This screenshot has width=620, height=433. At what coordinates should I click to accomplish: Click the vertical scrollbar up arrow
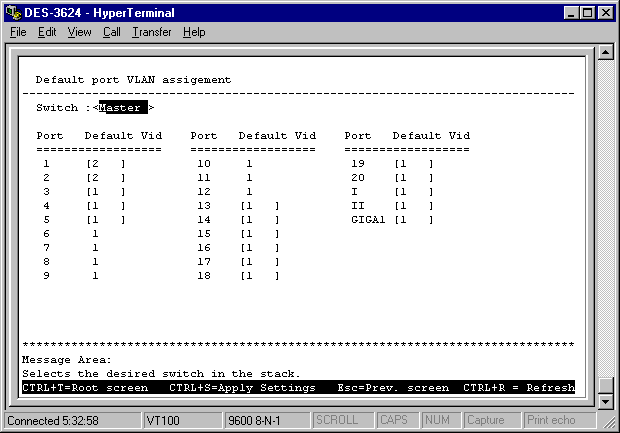[x=605, y=51]
